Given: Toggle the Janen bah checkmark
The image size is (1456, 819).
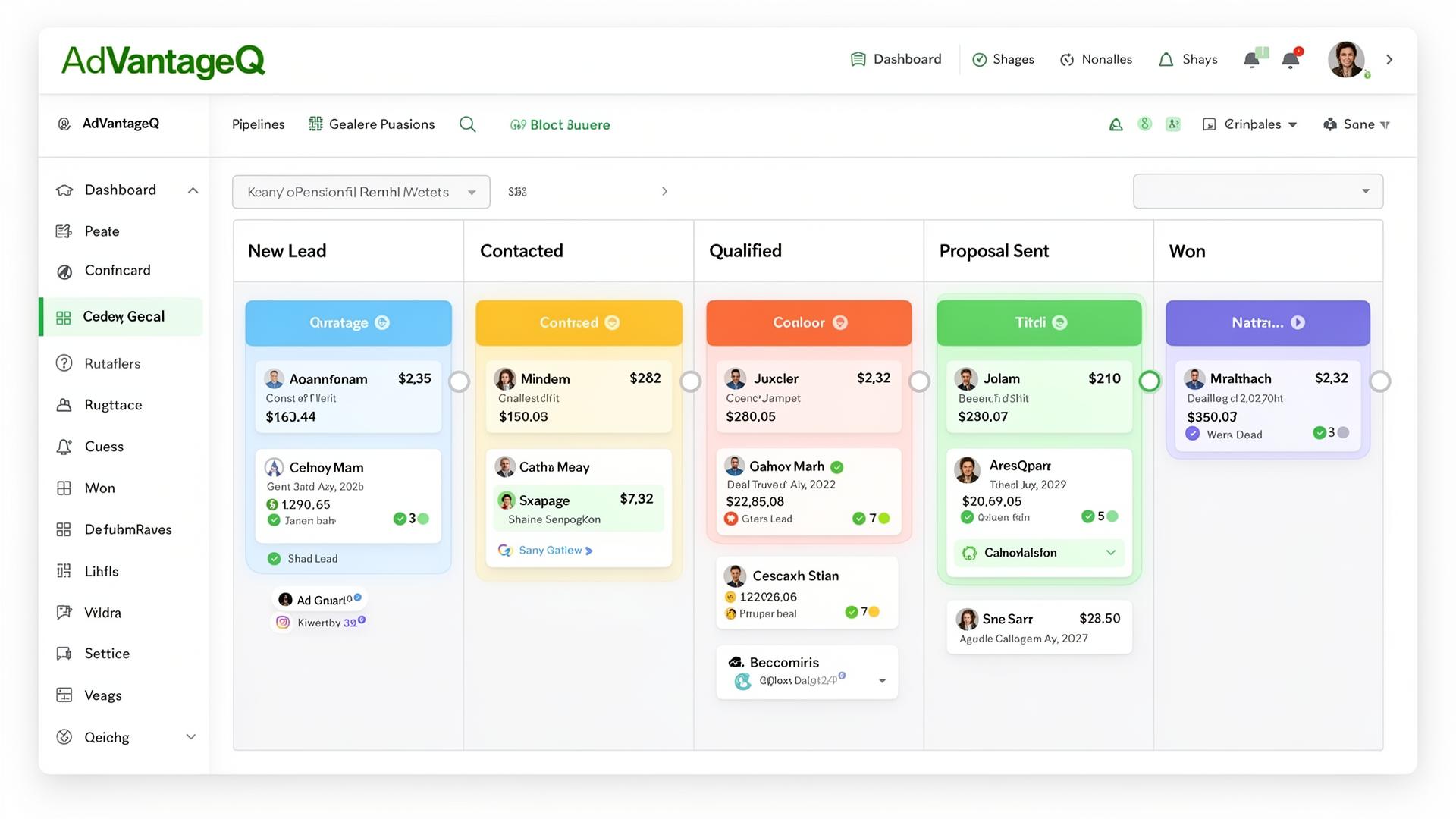Looking at the screenshot, I should coord(274,520).
